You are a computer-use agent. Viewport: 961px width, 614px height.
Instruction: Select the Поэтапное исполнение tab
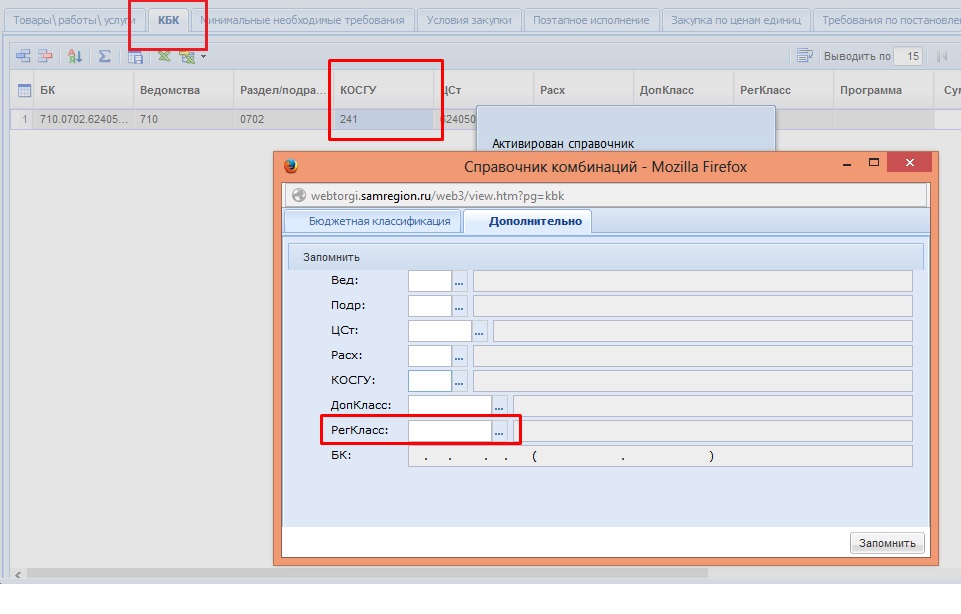[590, 20]
